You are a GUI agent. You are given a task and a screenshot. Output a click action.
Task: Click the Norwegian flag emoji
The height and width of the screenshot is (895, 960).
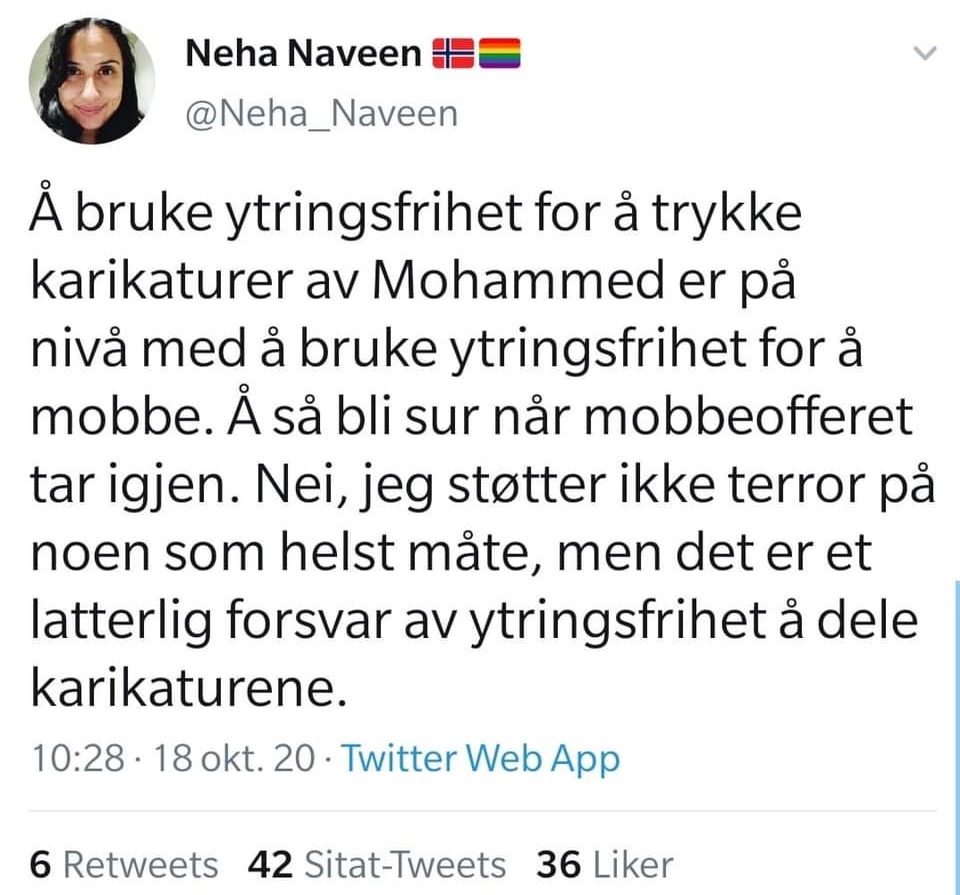[x=453, y=53]
